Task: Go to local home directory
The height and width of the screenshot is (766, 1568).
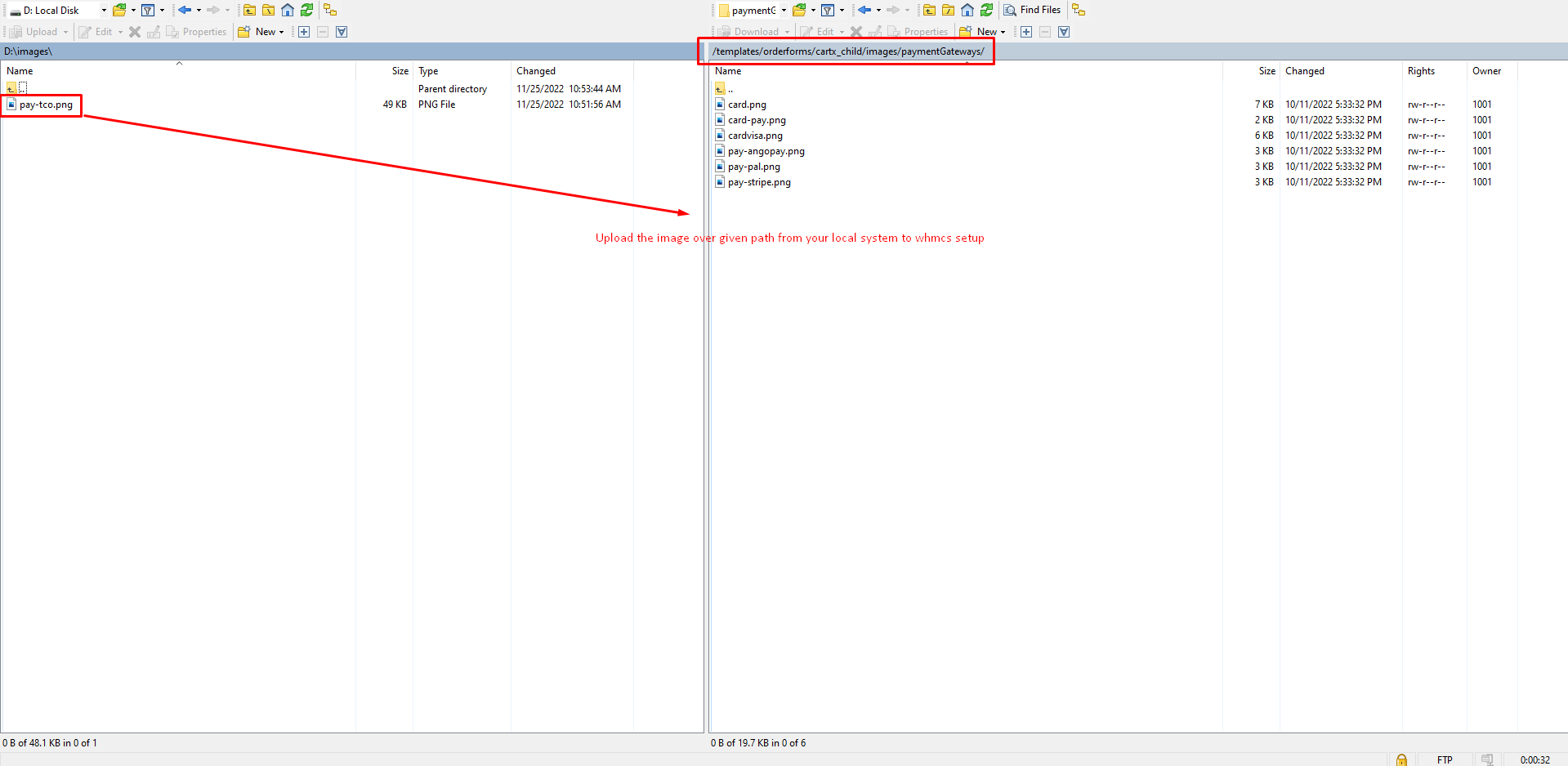Action: (x=288, y=11)
